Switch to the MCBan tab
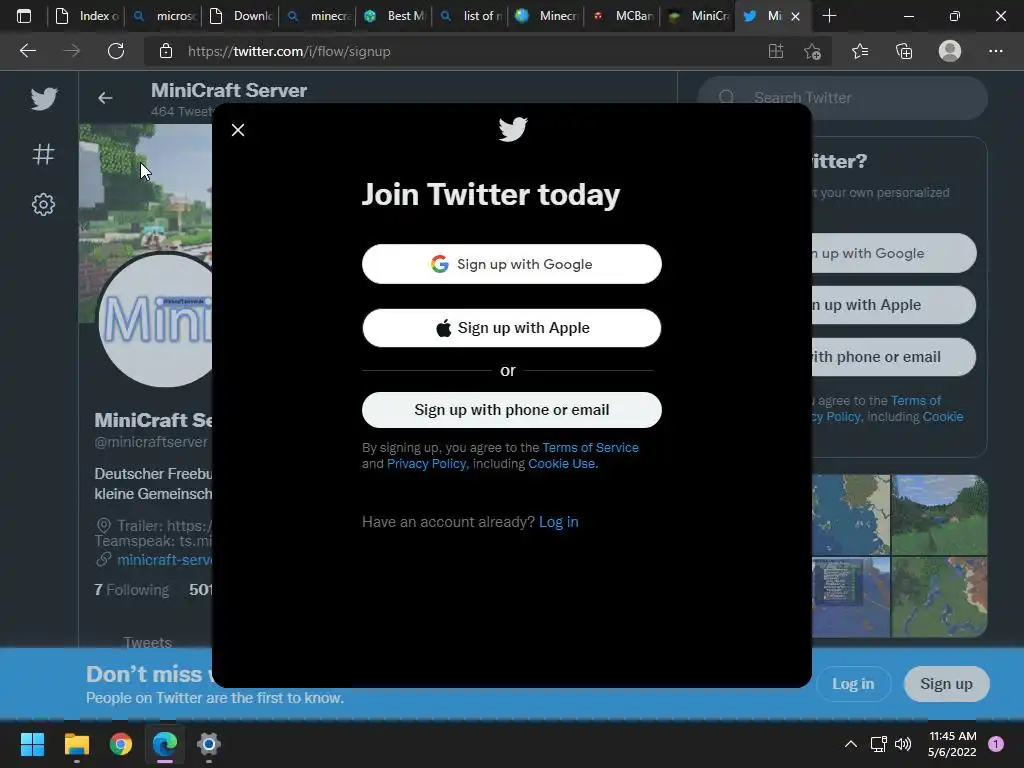This screenshot has height=768, width=1024. tap(623, 16)
